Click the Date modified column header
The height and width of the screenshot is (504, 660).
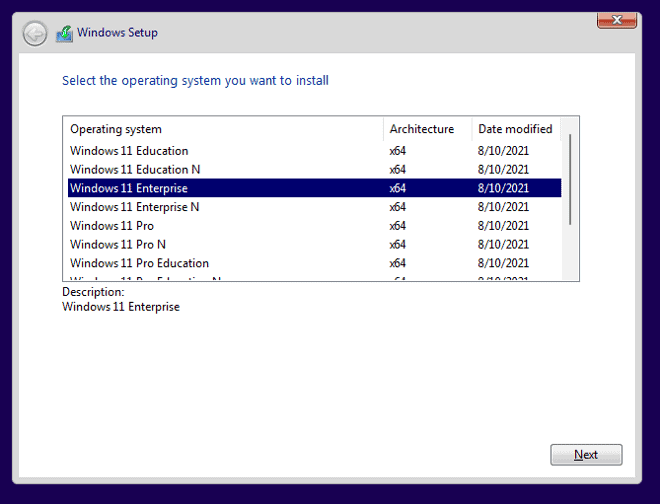516,129
